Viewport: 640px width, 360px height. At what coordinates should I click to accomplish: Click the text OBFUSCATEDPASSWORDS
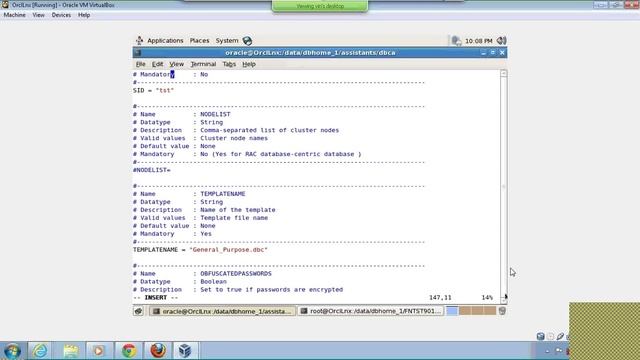(236, 273)
